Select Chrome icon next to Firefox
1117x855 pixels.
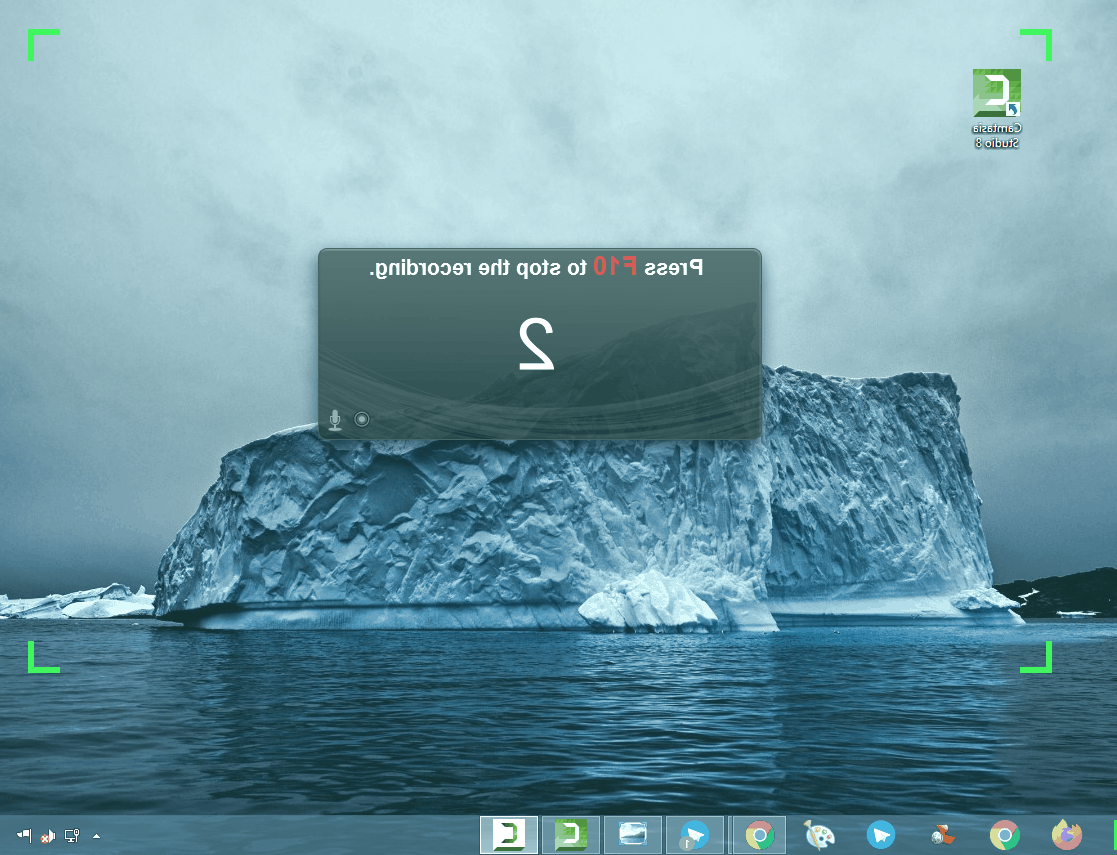point(1004,834)
